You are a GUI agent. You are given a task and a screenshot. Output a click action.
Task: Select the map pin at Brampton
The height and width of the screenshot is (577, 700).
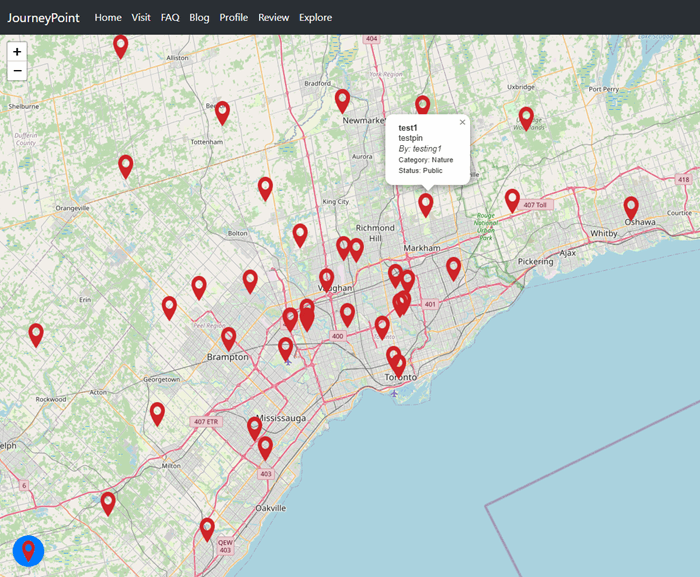229,338
